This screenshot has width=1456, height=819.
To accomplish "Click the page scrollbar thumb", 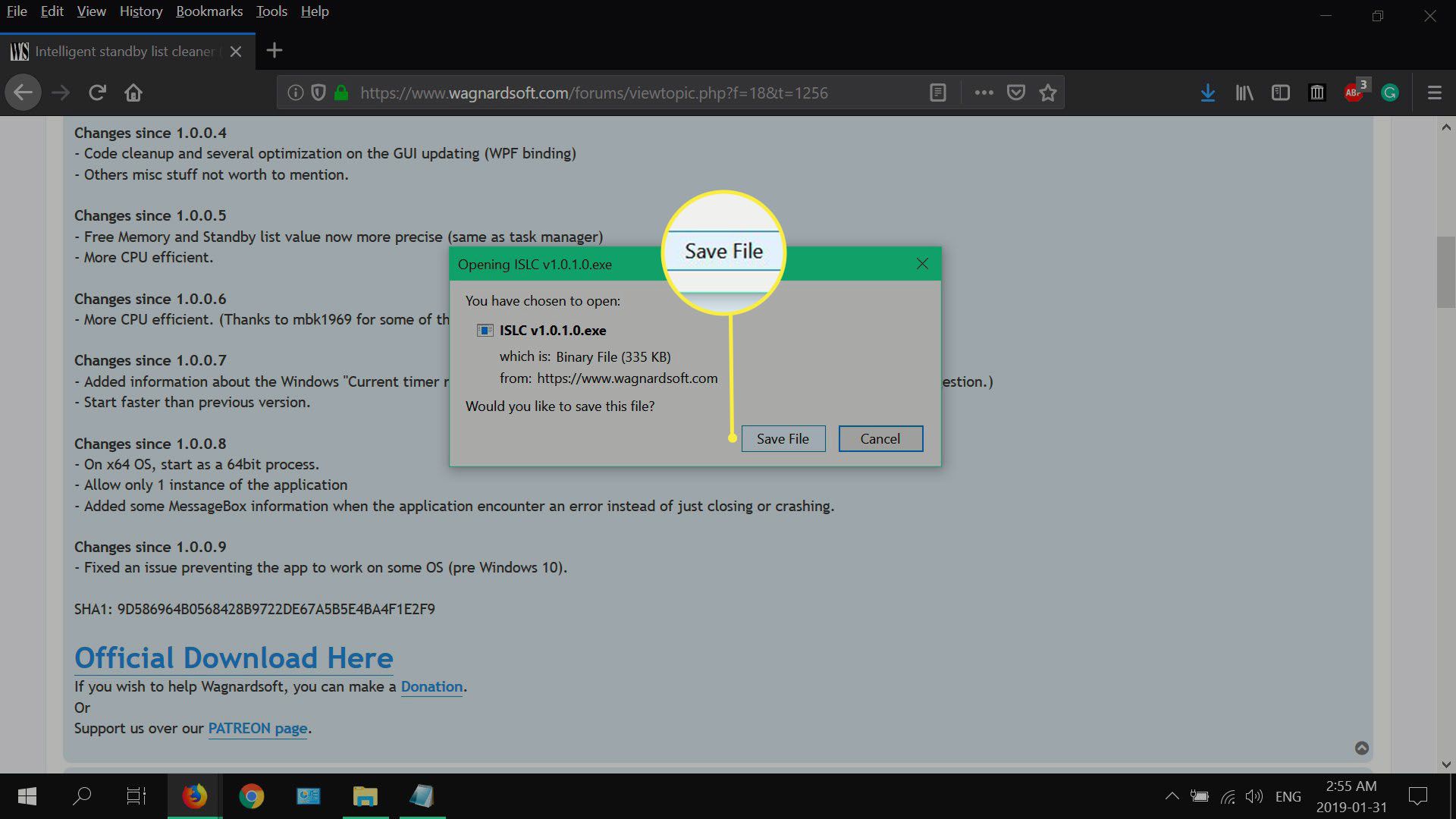I will [x=1446, y=272].
